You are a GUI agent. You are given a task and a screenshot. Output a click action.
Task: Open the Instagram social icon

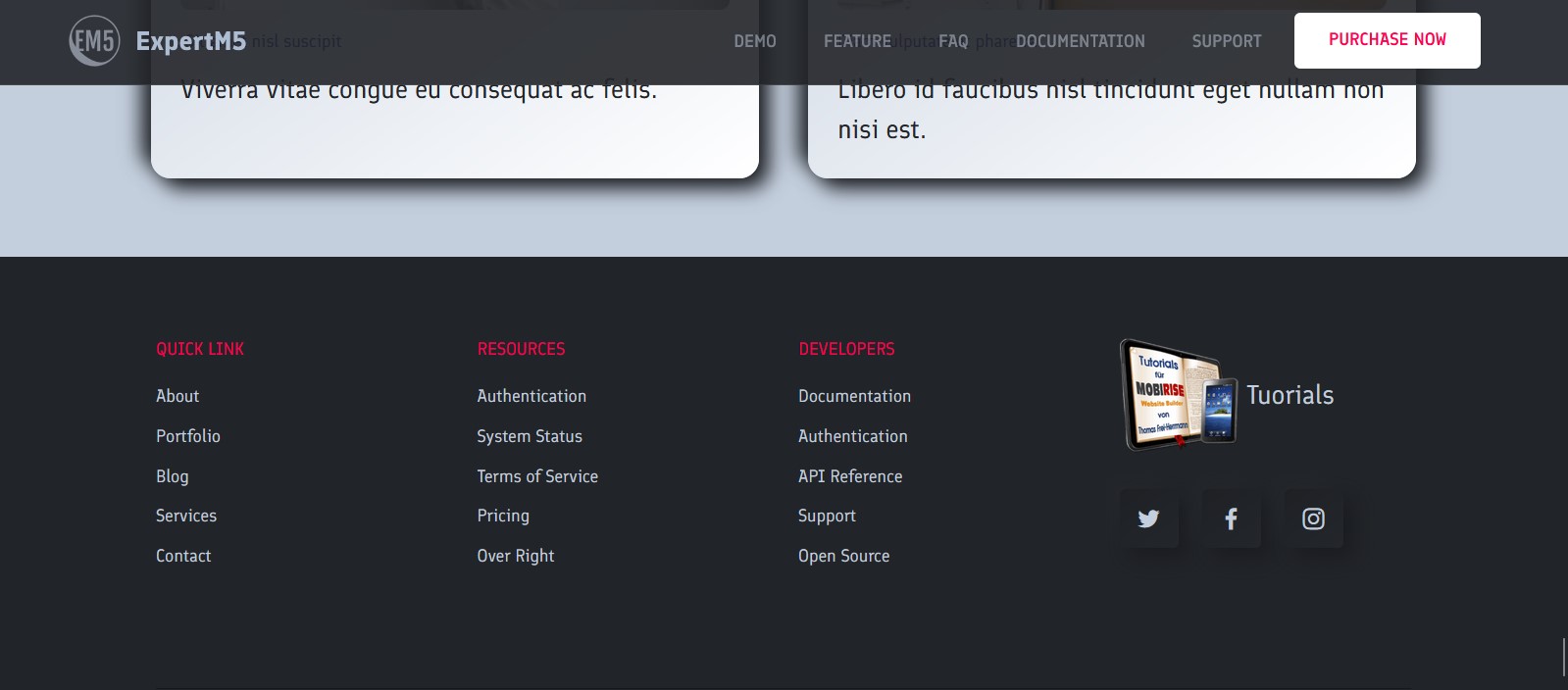point(1313,518)
